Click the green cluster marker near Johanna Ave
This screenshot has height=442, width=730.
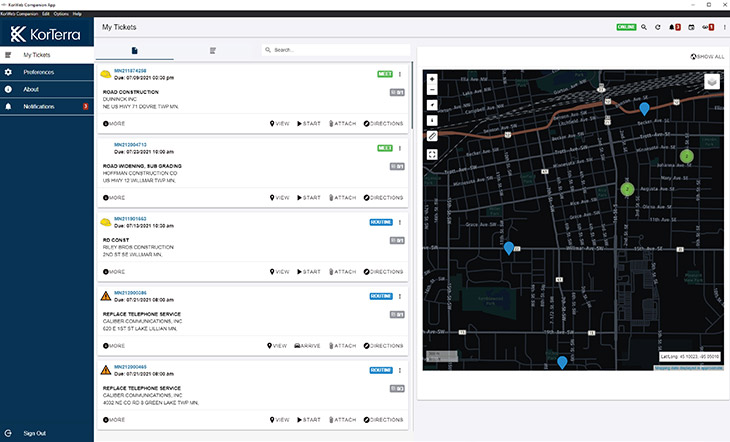(686, 156)
